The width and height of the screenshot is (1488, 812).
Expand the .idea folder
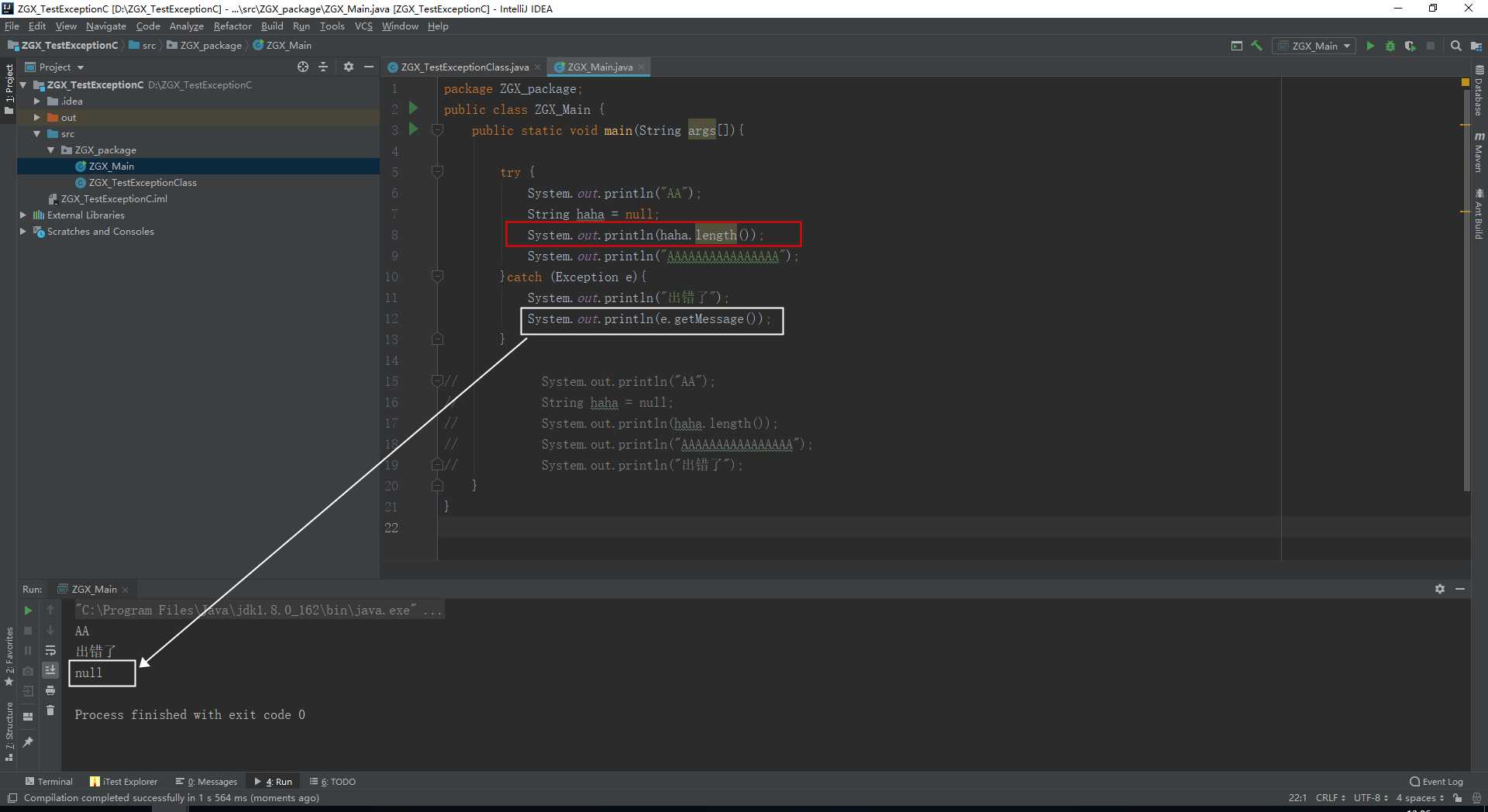pyautogui.click(x=36, y=101)
